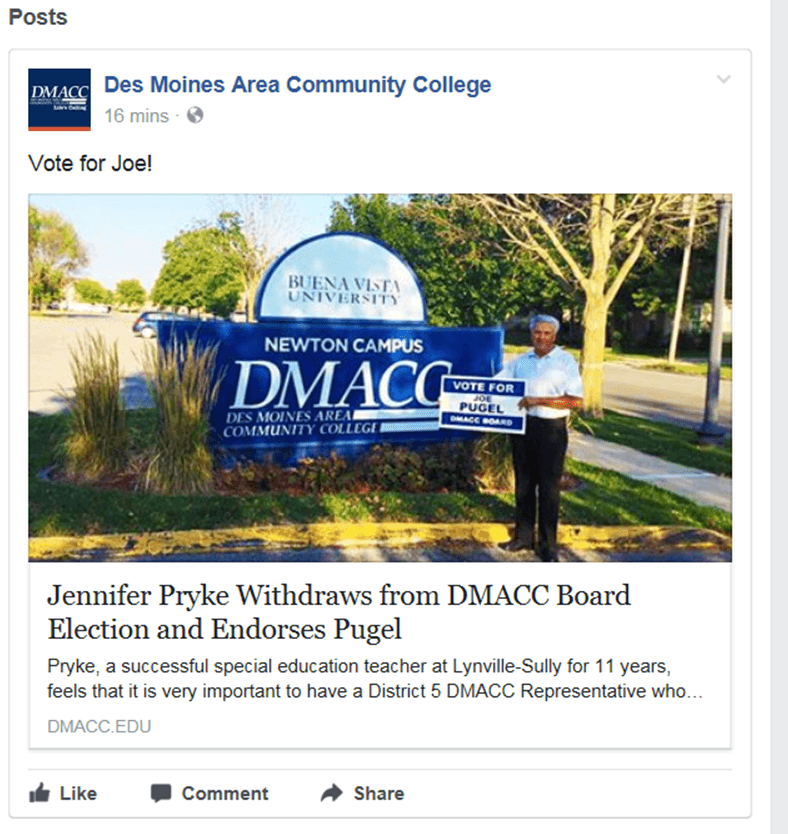
Task: Click the article description about Pryke
Action: pos(375,679)
